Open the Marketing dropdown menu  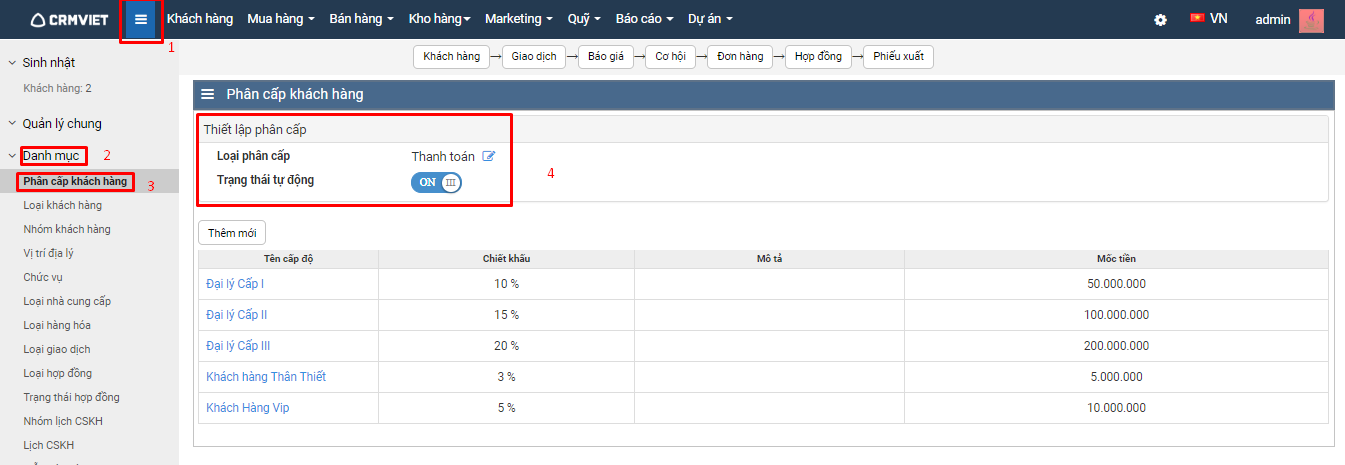(519, 19)
